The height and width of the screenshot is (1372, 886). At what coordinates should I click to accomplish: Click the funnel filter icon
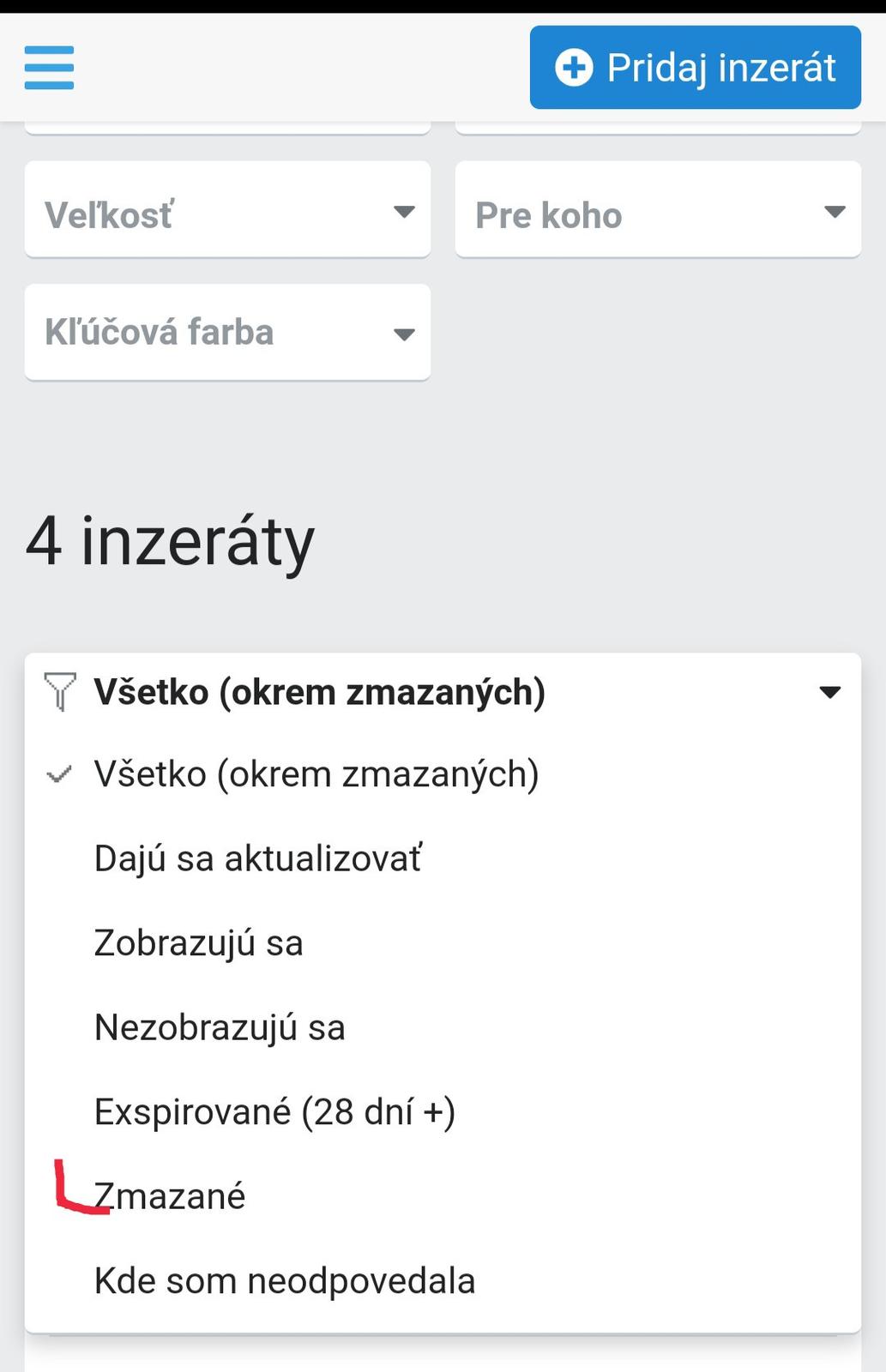60,691
